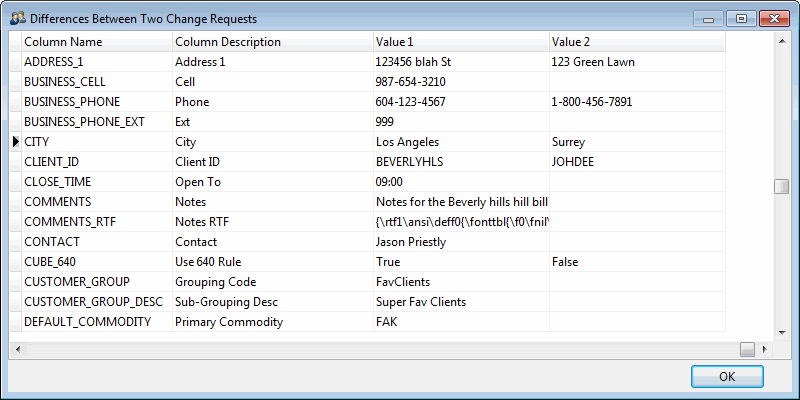Viewport: 800px width, 400px height.
Task: Select the CUBE_640 False value cell
Action: [x=636, y=262]
